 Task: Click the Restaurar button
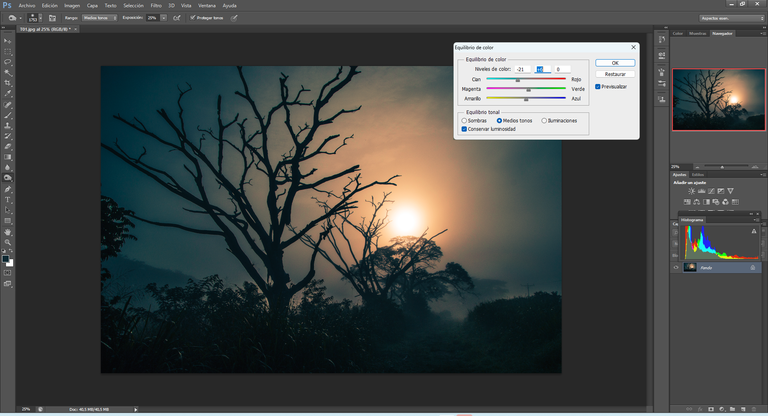(x=615, y=74)
